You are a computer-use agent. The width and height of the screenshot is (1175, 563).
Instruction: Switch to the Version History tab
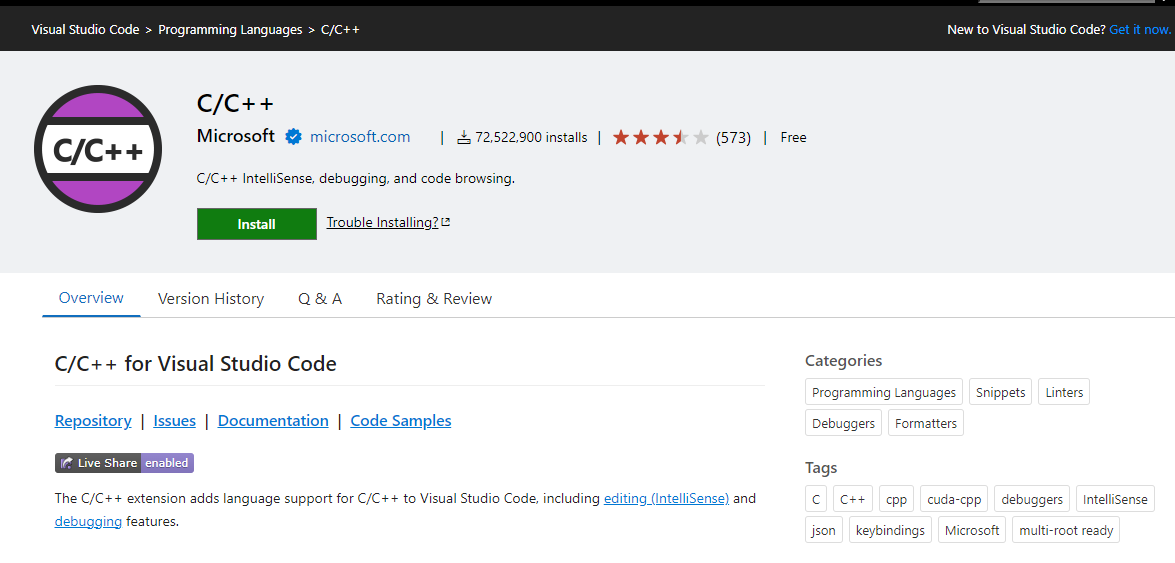pos(211,298)
